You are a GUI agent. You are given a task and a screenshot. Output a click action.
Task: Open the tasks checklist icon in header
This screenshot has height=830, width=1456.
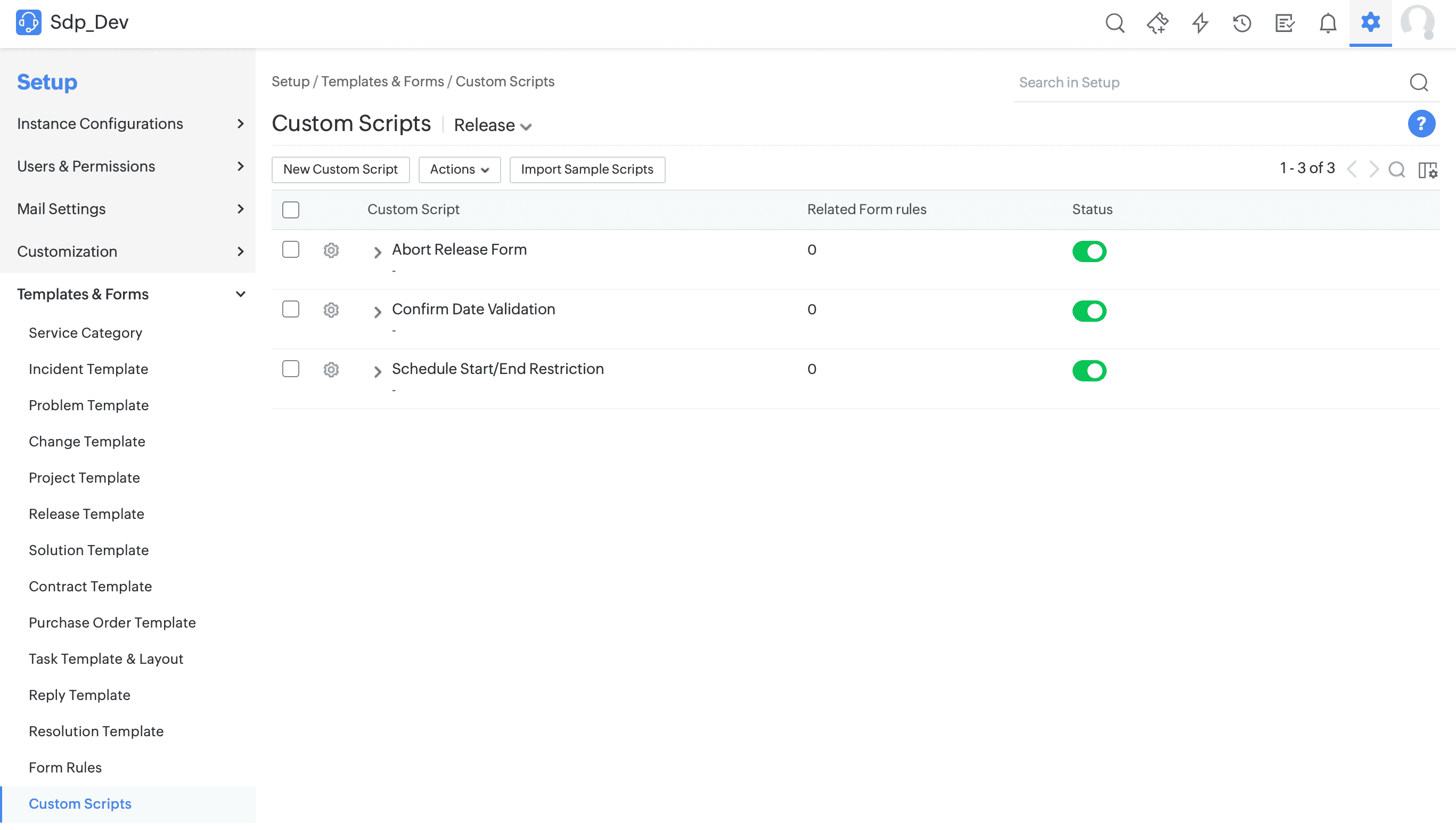pyautogui.click(x=1285, y=23)
